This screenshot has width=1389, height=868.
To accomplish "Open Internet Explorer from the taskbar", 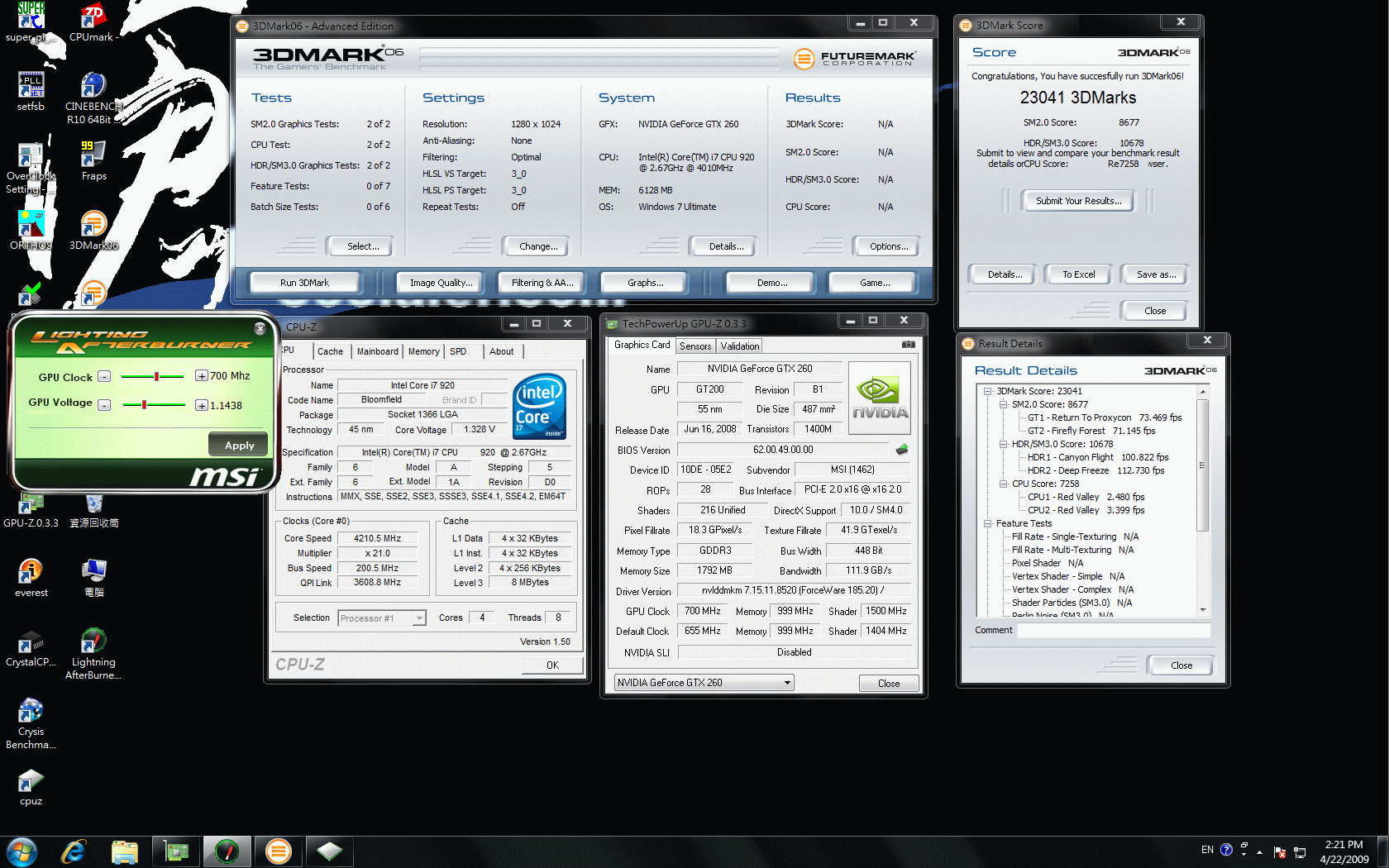I will (x=74, y=851).
